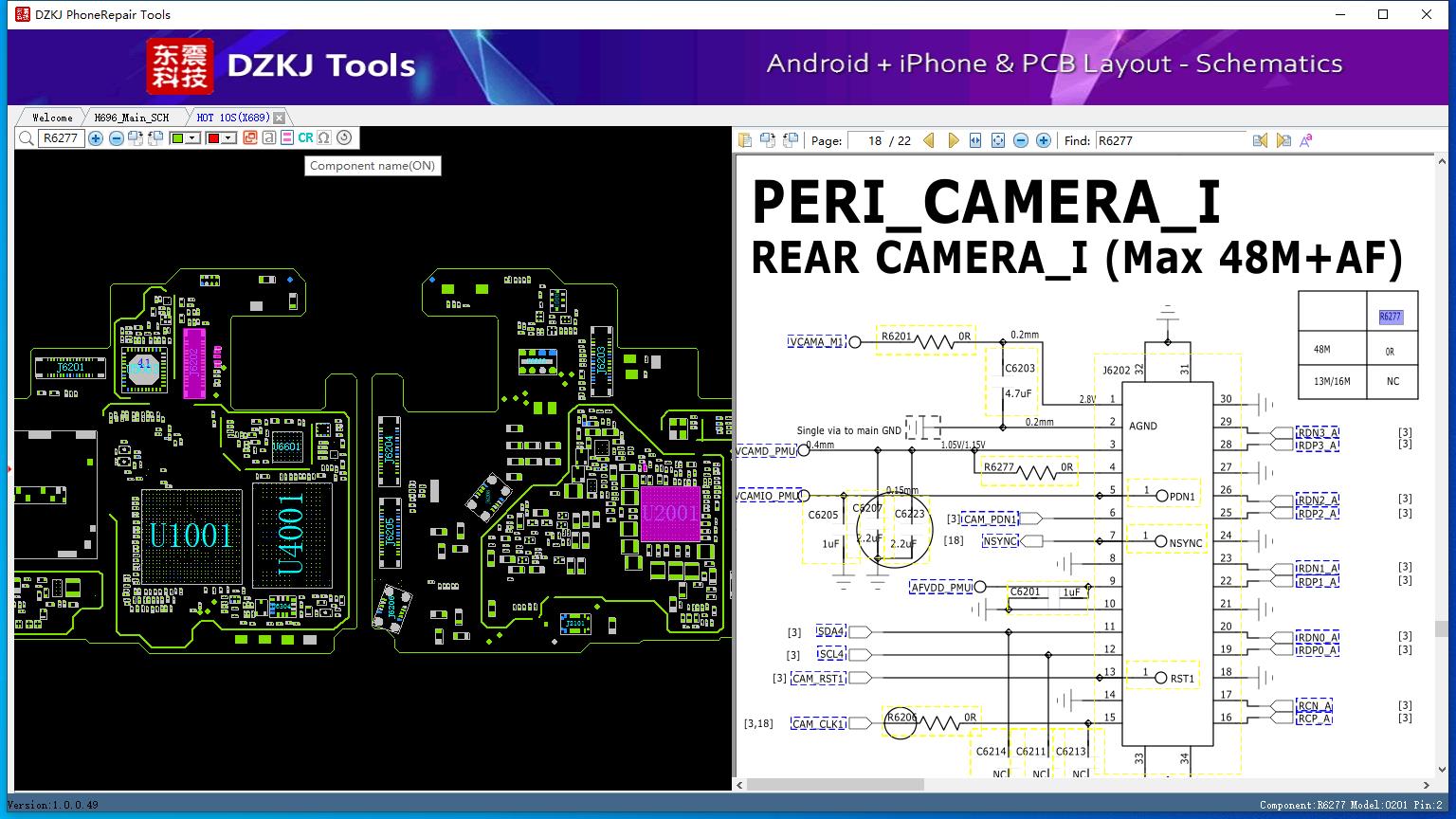Toggle the Omega symbol icon
This screenshot has width=1456, height=819.
coord(324,138)
